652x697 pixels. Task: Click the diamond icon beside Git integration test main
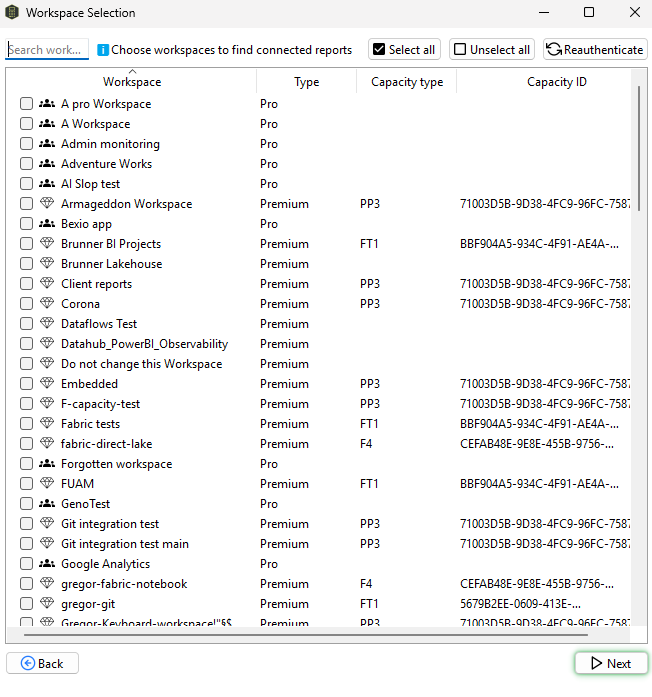[47, 543]
